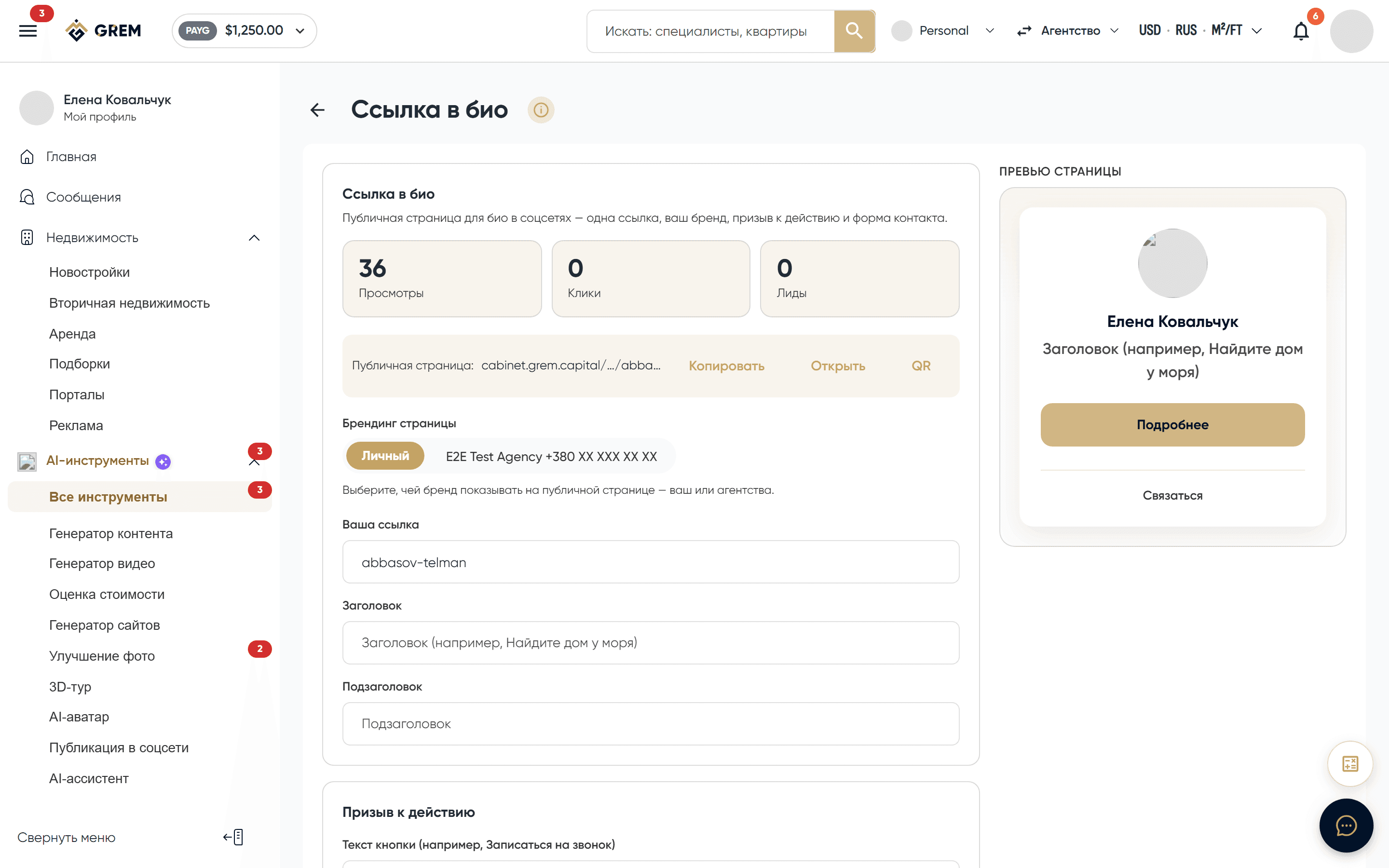
Task: Click Свернуть меню text
Action: point(67,838)
